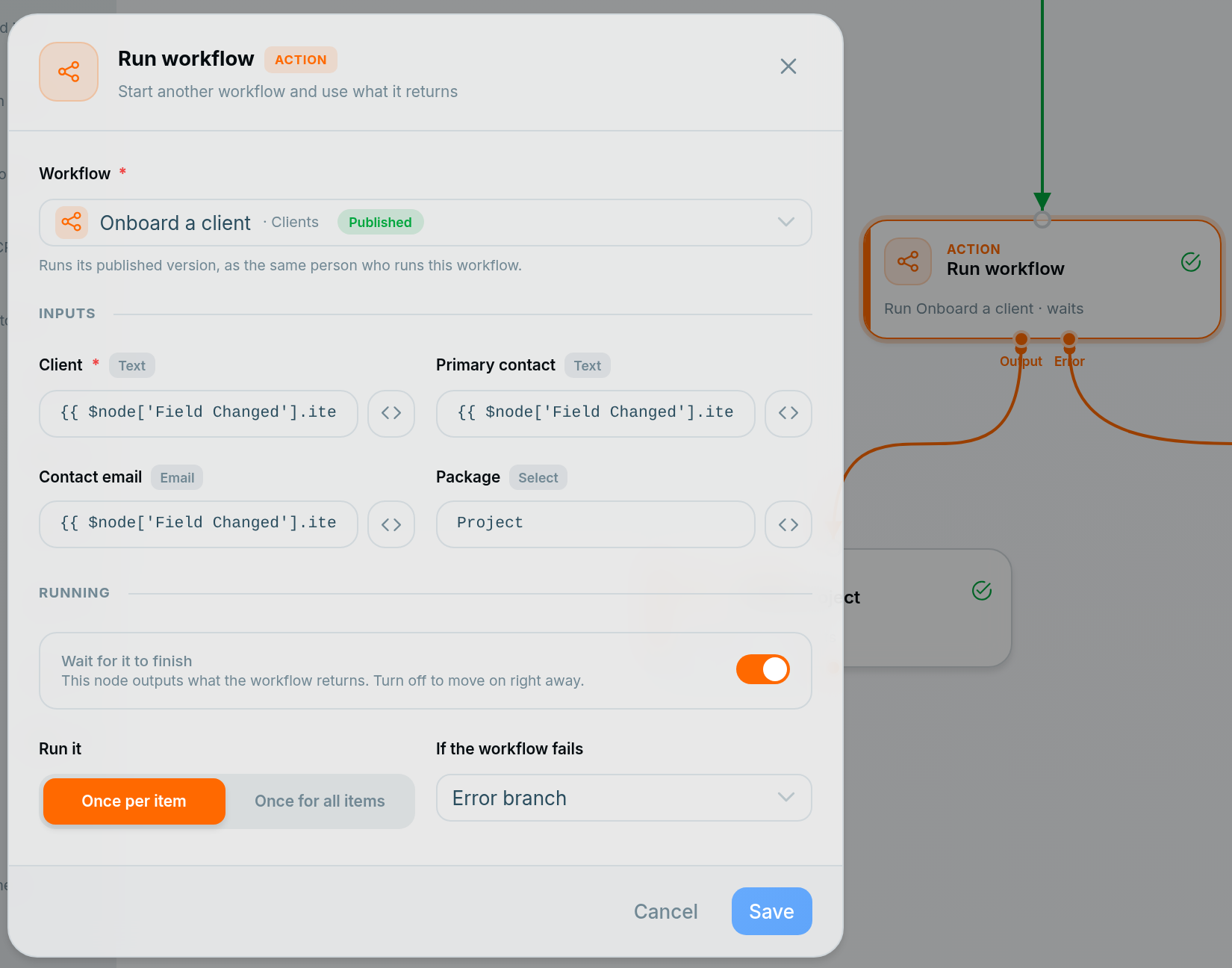
Task: Cancel the Run workflow changes
Action: (666, 911)
